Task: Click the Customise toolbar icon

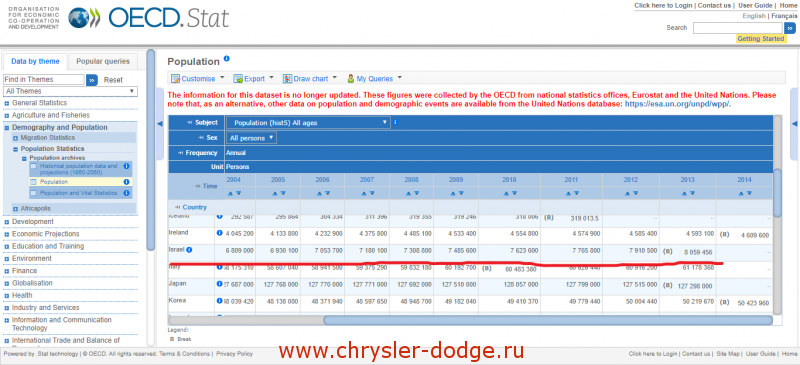Action: pyautogui.click(x=176, y=79)
